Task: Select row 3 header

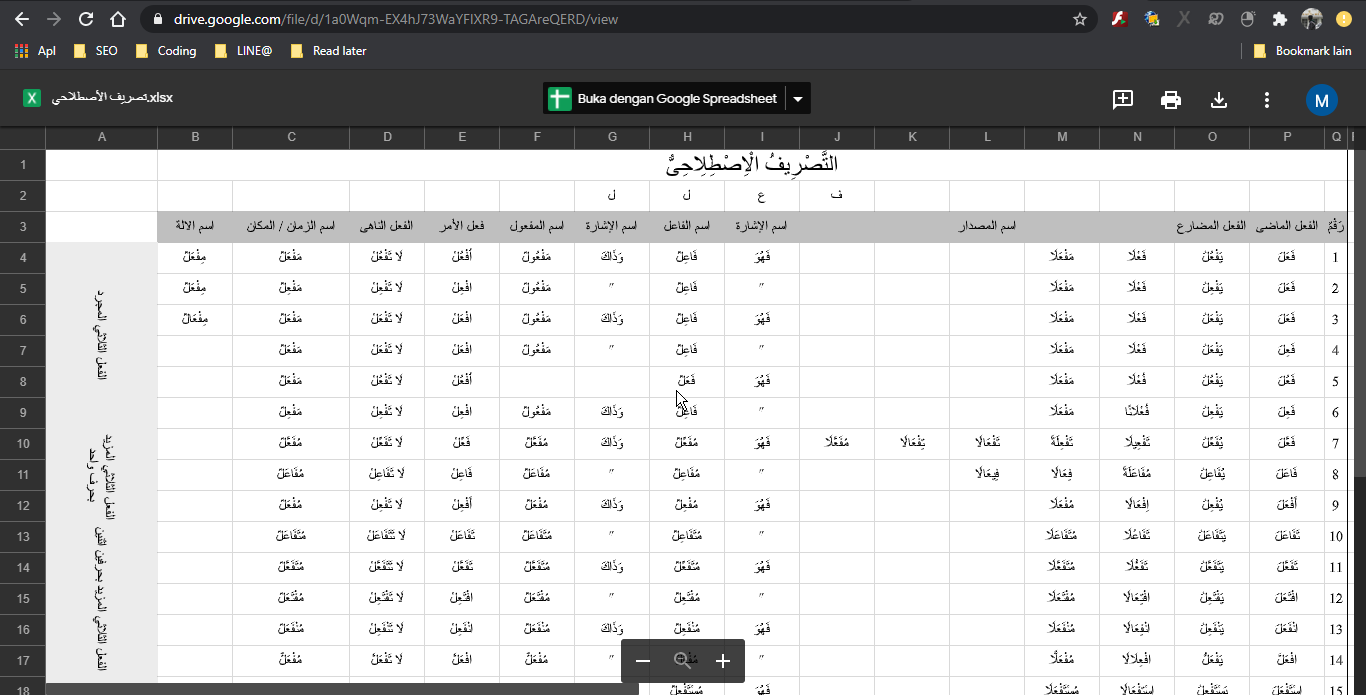Action: point(23,227)
